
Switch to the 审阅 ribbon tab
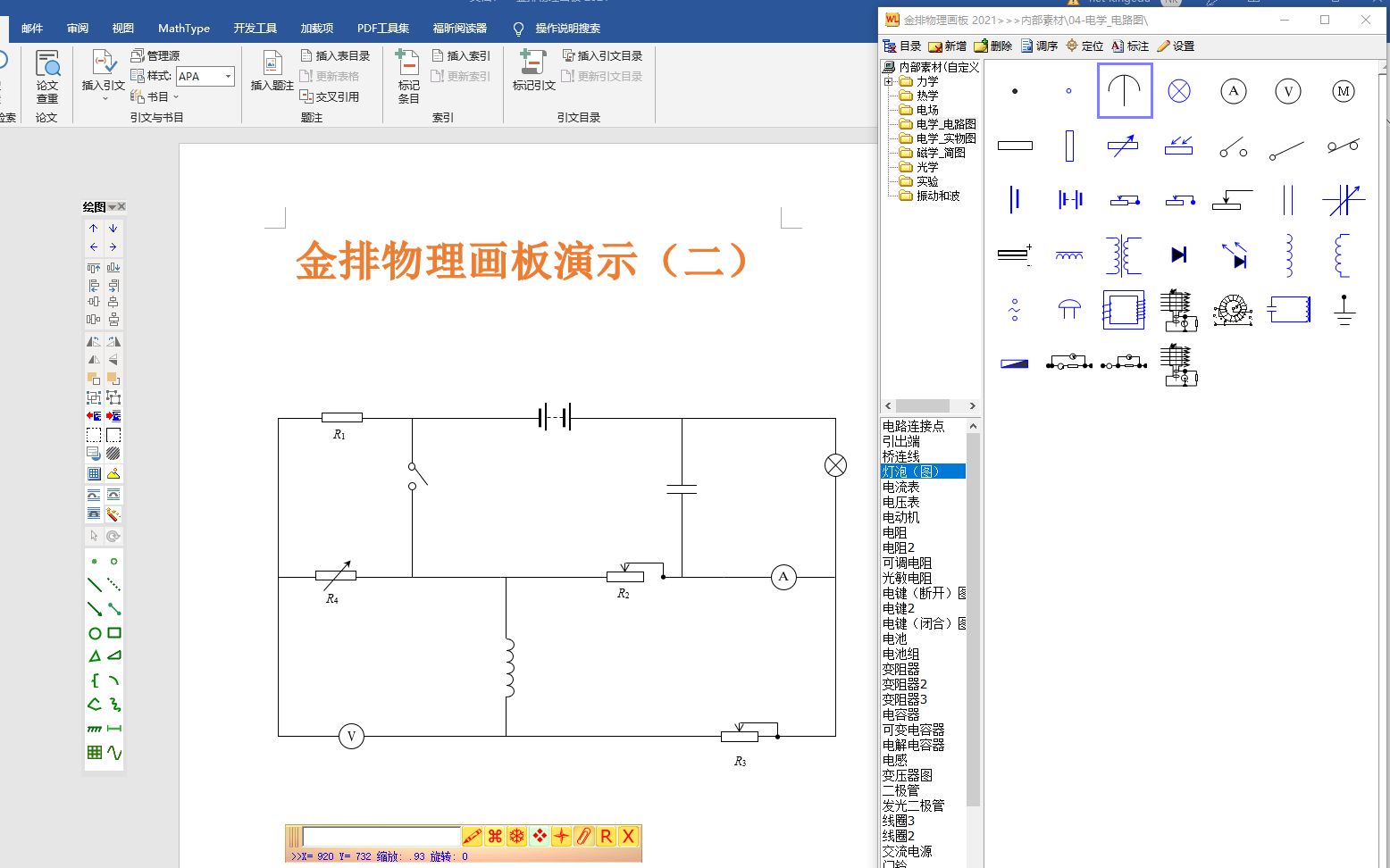(x=78, y=29)
